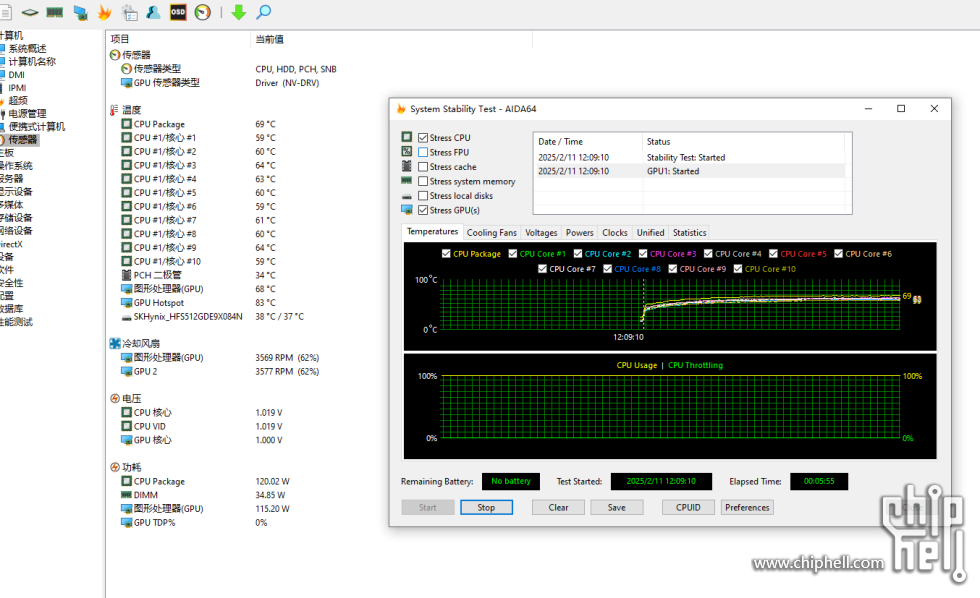Click the monitor and network card toolbar icon
This screenshot has width=980, height=598.
pyautogui.click(x=80, y=12)
